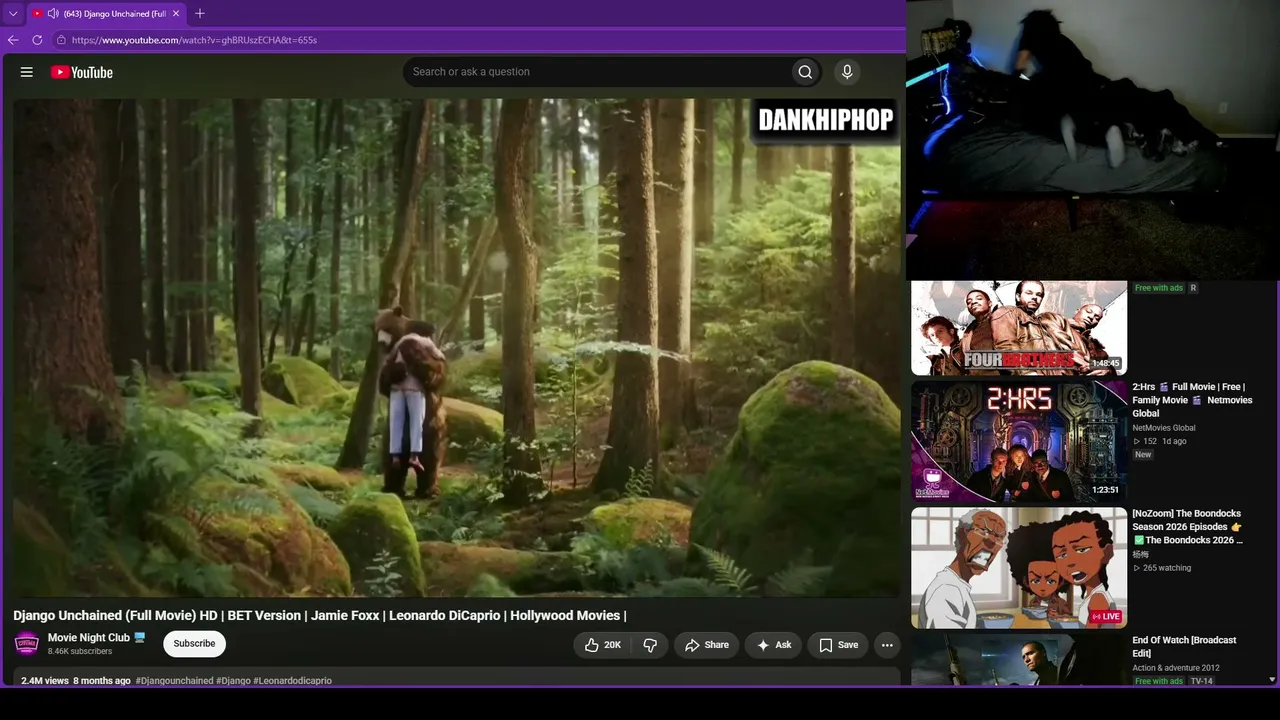The width and height of the screenshot is (1280, 720).
Task: Reload the page with the refresh icon
Action: tap(37, 40)
